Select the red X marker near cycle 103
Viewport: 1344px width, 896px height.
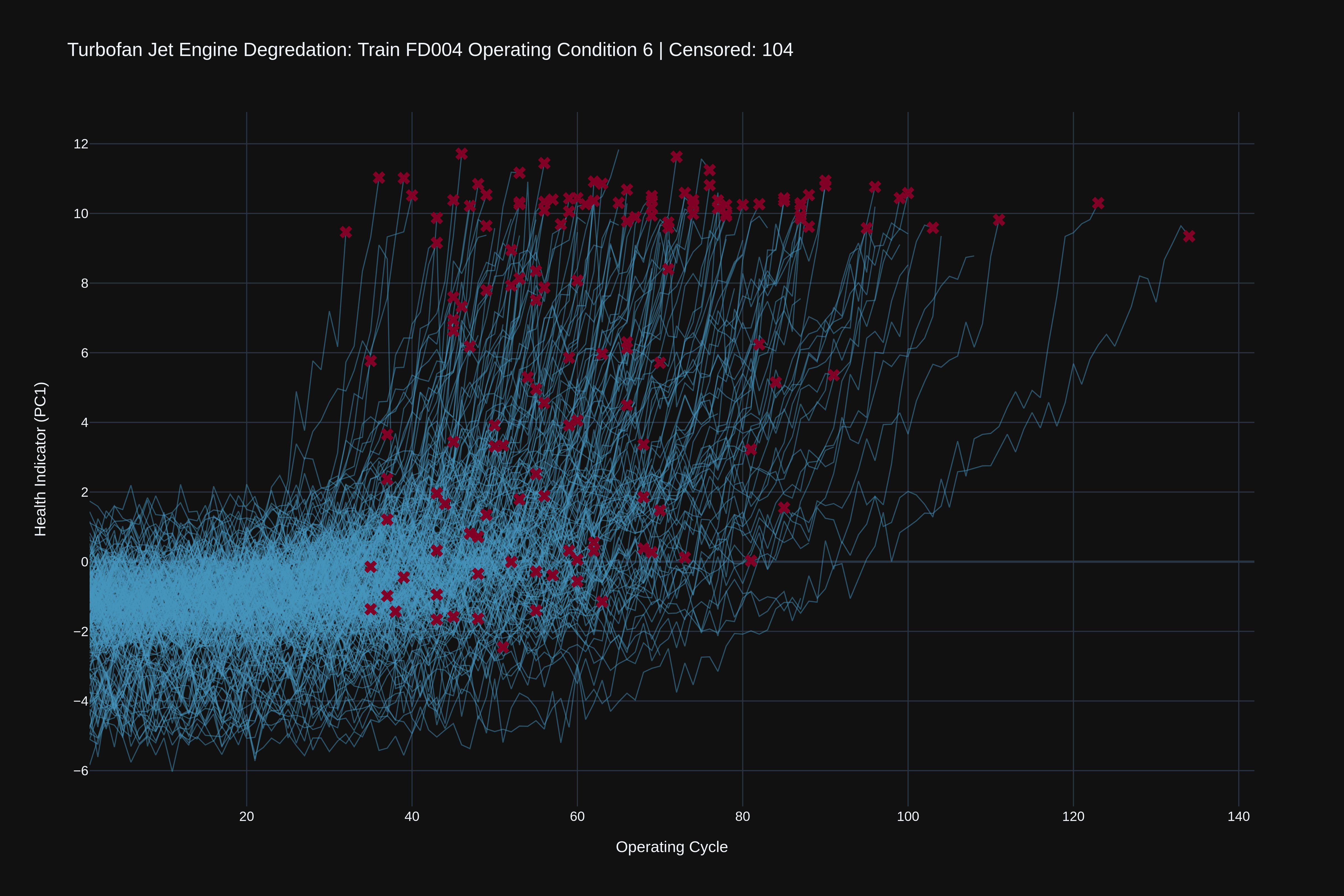point(933,227)
